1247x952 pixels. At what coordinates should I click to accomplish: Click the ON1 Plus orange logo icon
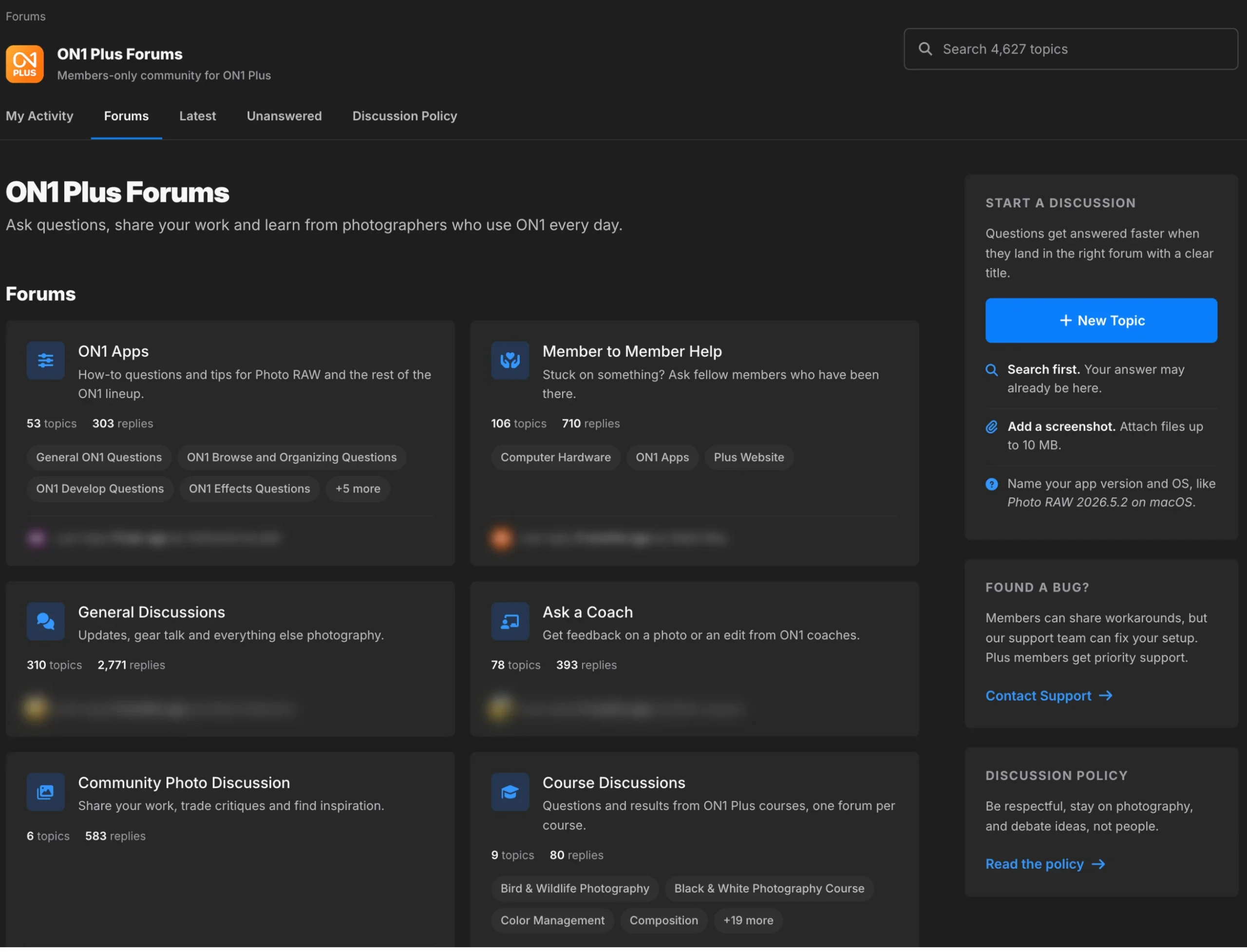24,64
